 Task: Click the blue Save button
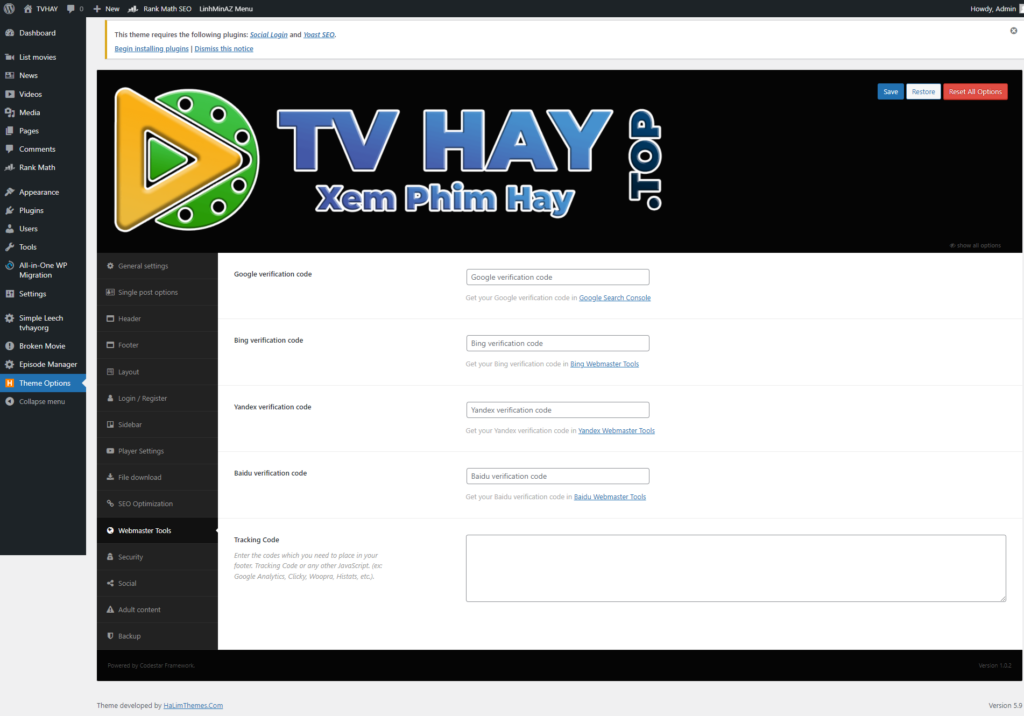[x=890, y=91]
